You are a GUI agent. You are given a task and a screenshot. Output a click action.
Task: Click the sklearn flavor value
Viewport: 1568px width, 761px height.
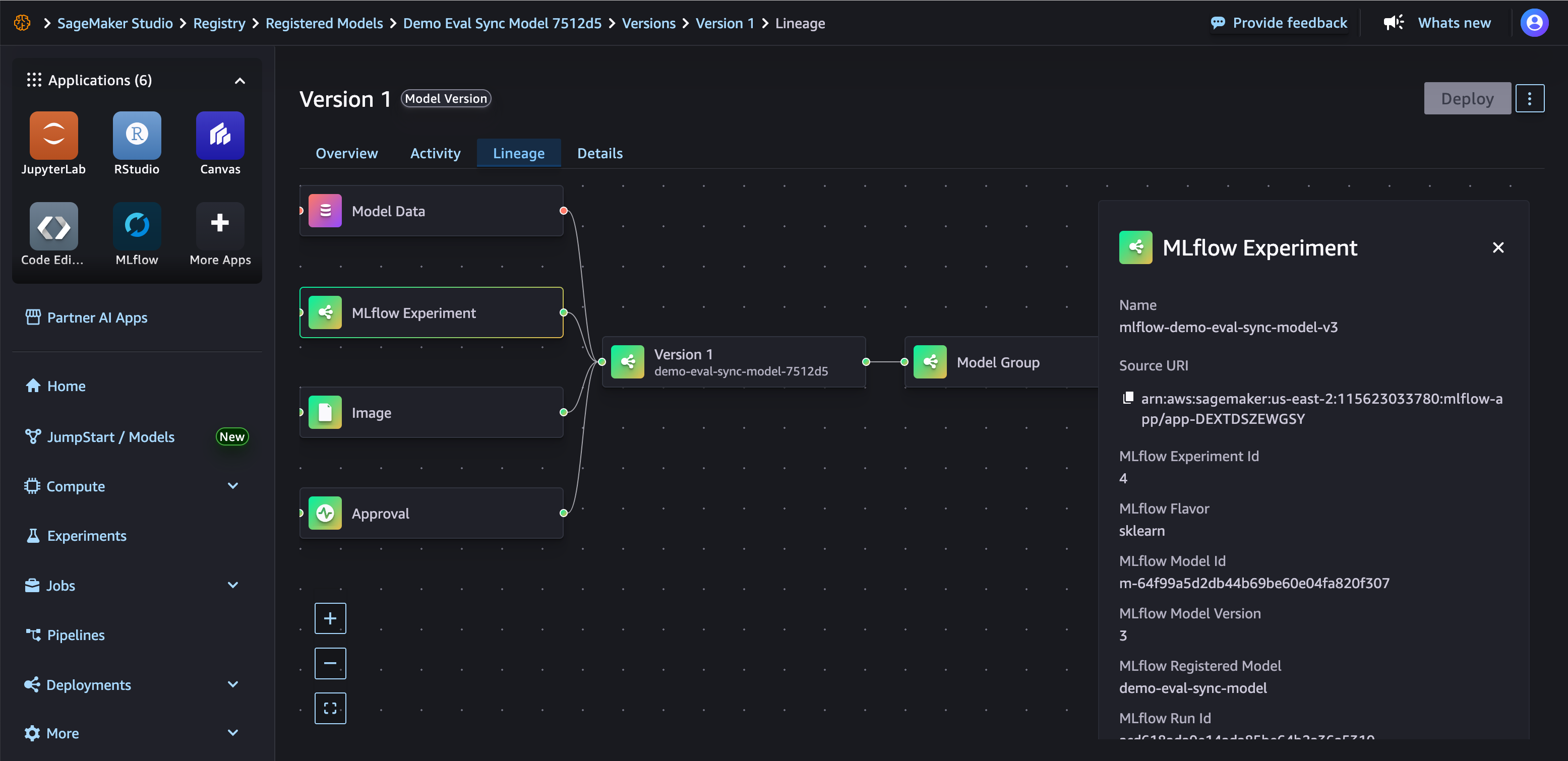coord(1142,531)
